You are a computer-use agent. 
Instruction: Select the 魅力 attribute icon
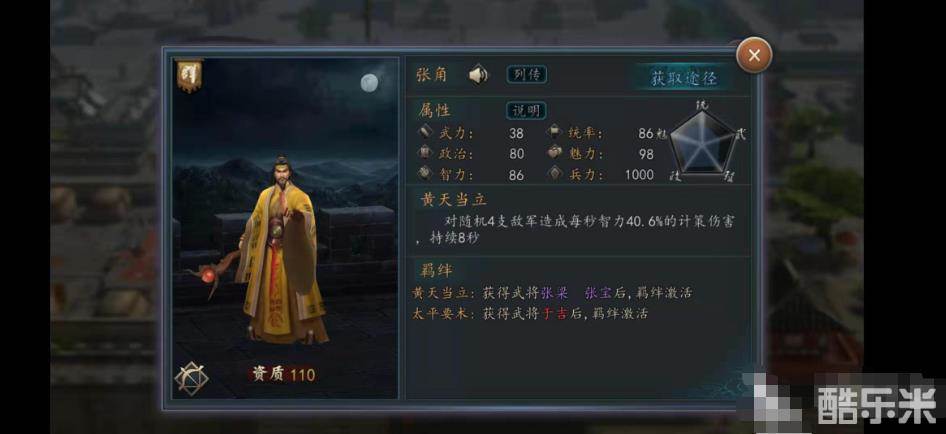tap(554, 153)
